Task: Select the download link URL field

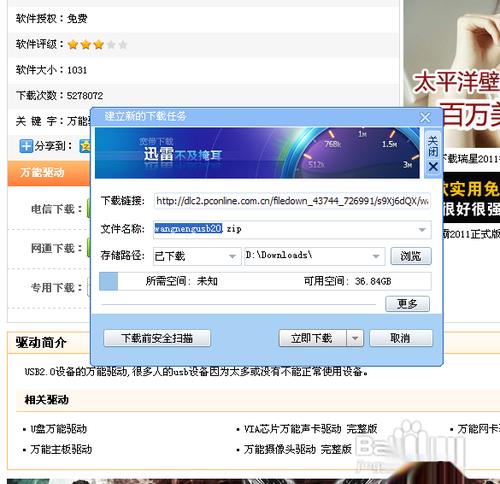Action: click(x=292, y=201)
